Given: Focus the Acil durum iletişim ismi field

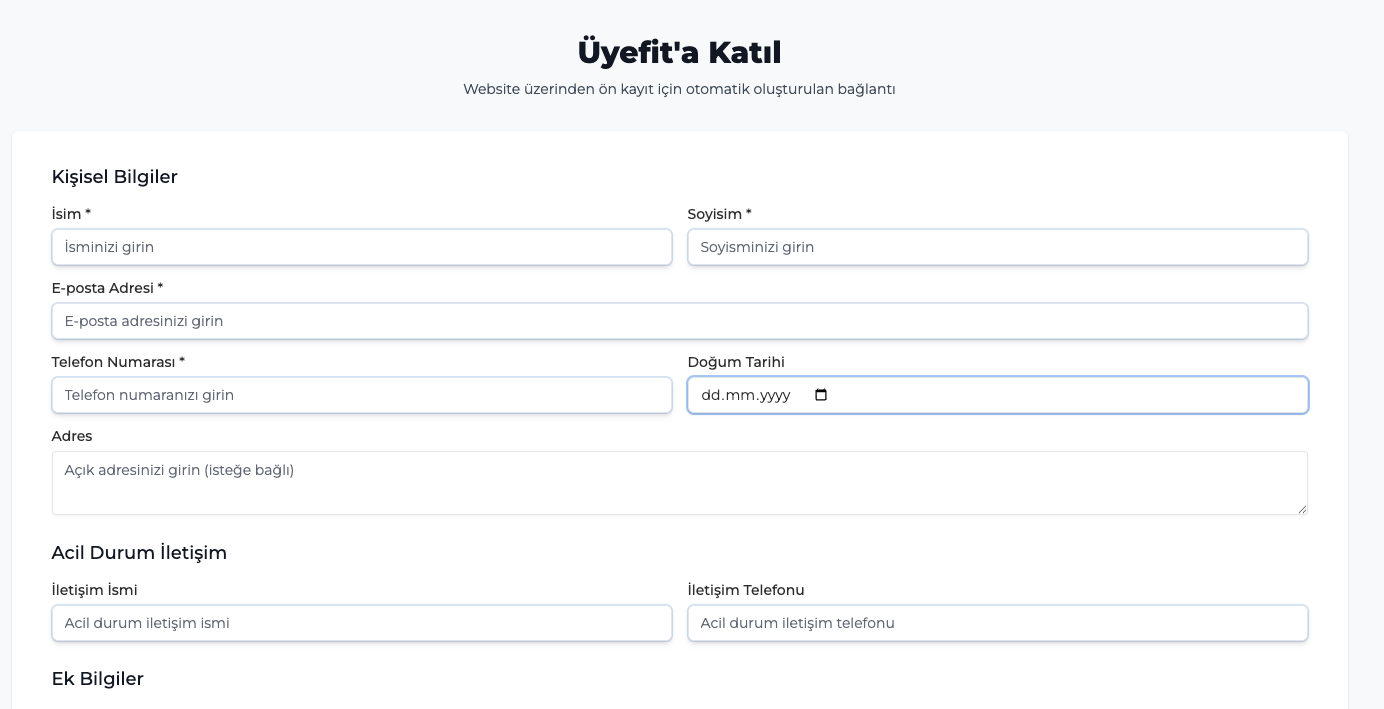Looking at the screenshot, I should click(362, 623).
